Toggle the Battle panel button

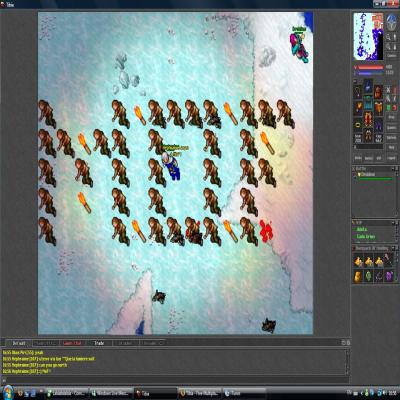click(x=369, y=158)
